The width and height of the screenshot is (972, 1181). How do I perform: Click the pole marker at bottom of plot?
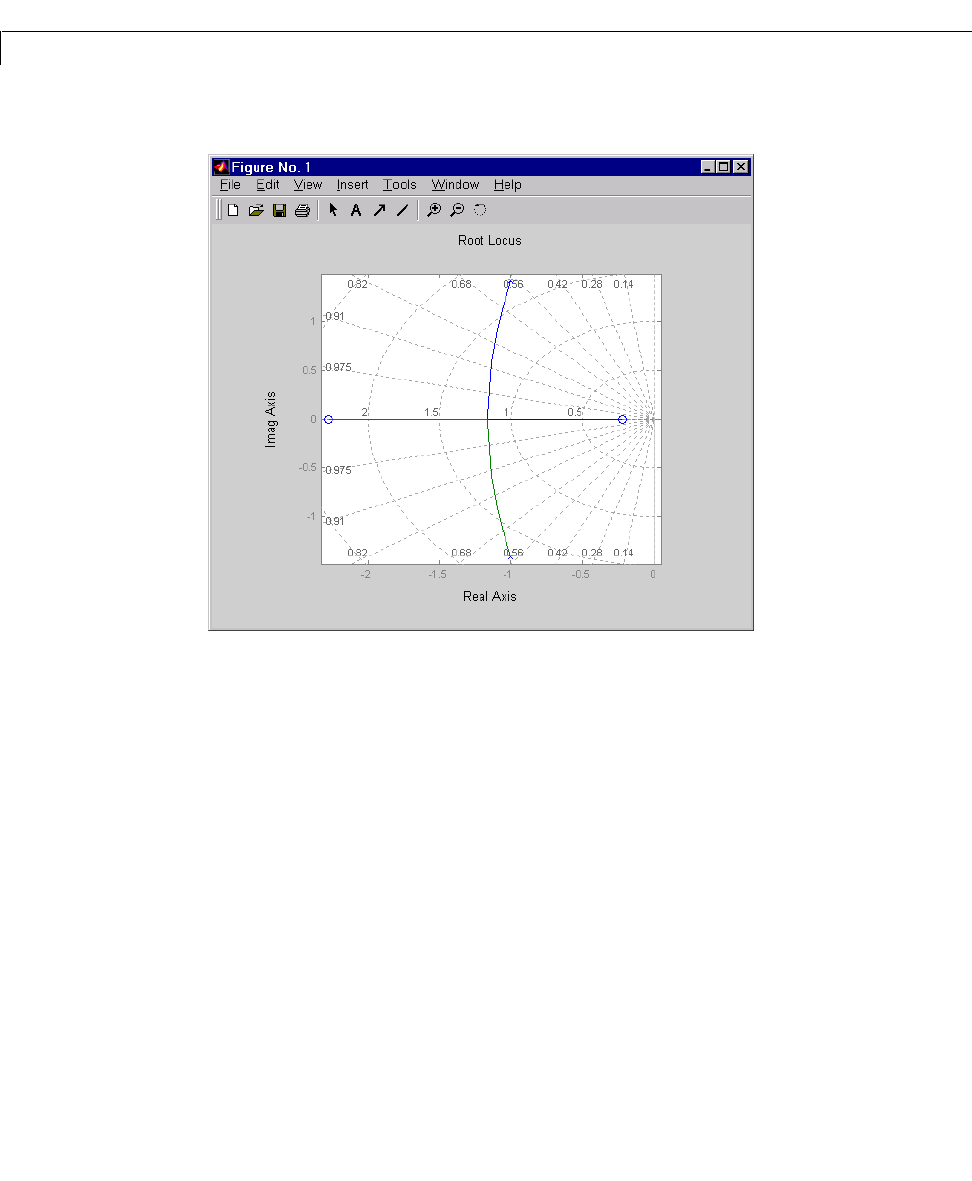click(x=510, y=557)
